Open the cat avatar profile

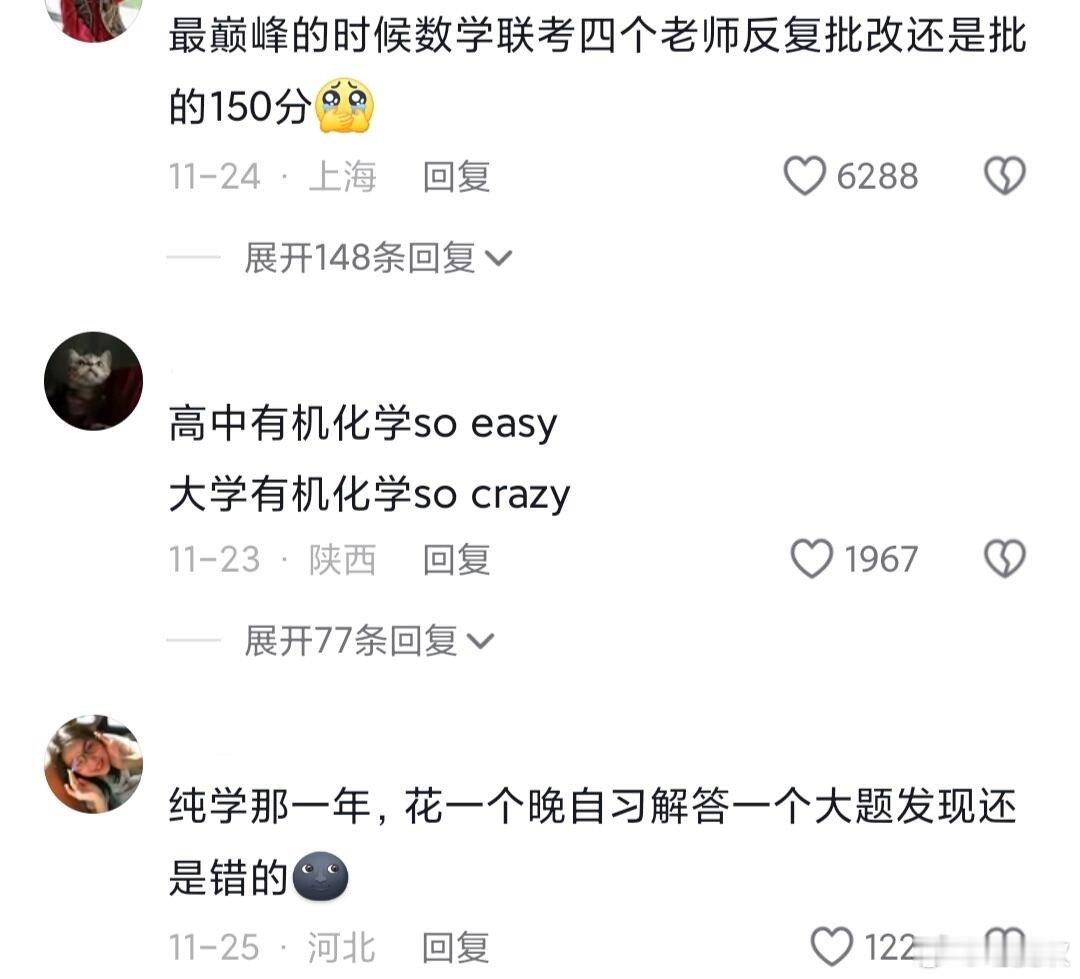tap(94, 381)
